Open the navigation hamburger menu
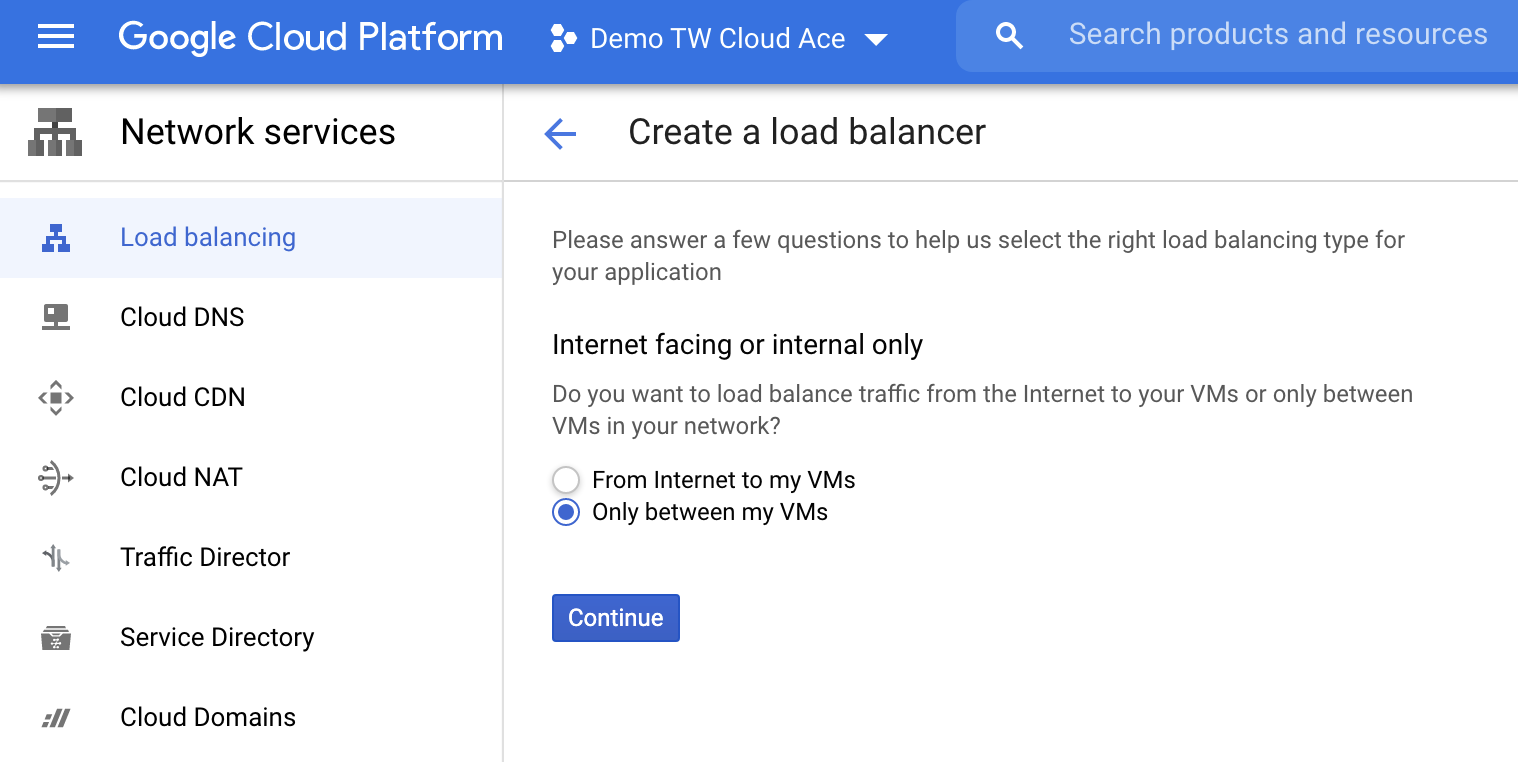Viewport: 1518px width, 762px height. point(55,37)
